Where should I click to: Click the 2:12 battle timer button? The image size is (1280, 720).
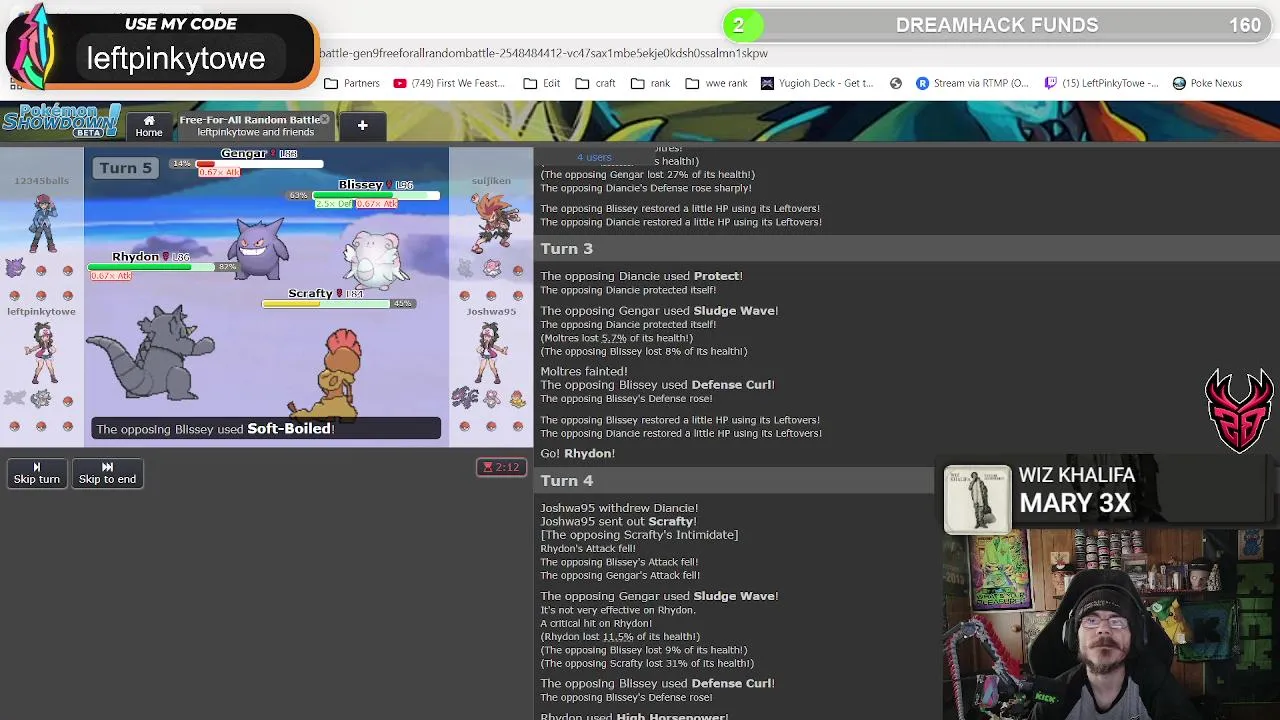(501, 467)
